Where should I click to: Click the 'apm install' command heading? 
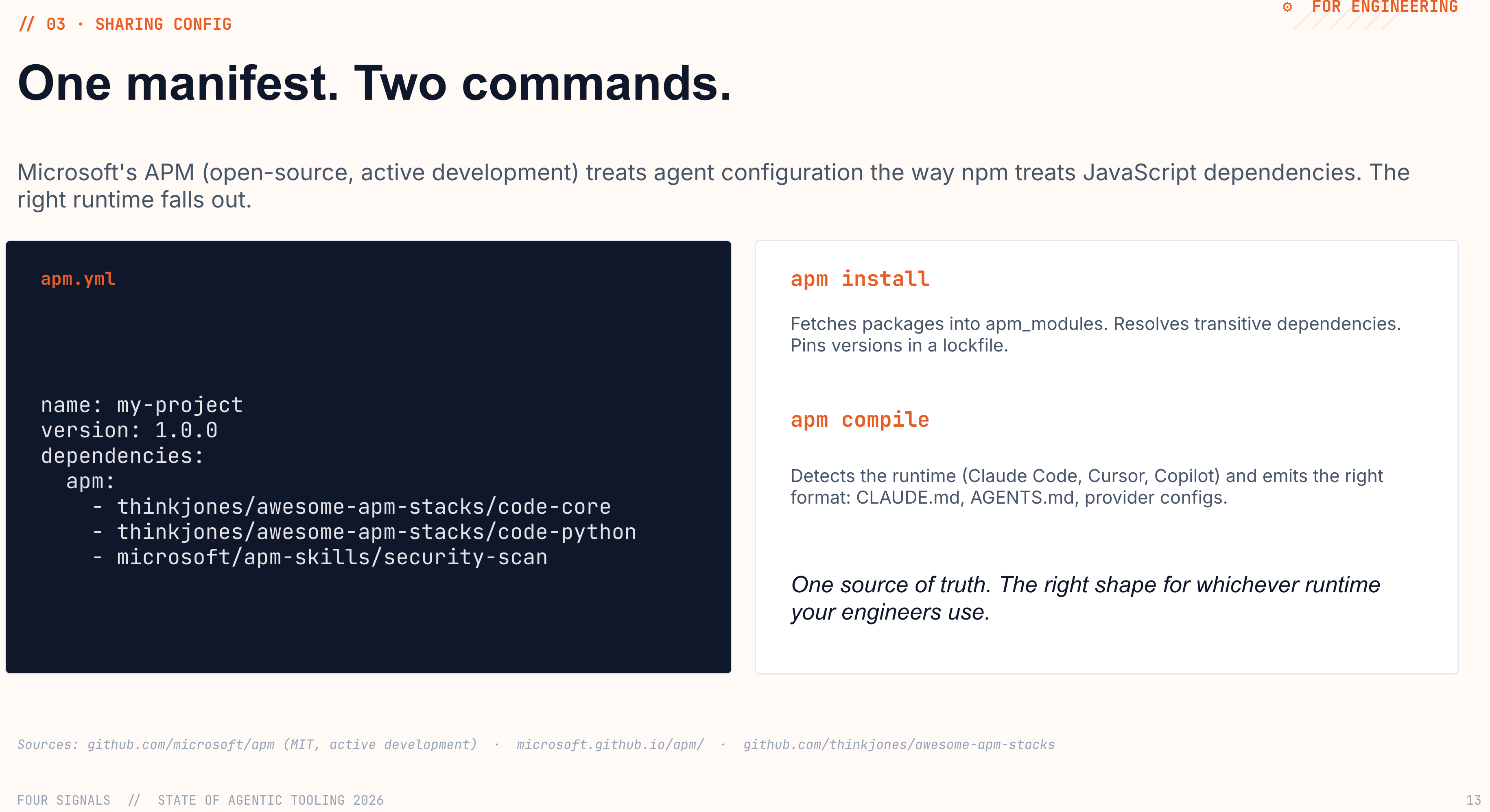[x=860, y=279]
